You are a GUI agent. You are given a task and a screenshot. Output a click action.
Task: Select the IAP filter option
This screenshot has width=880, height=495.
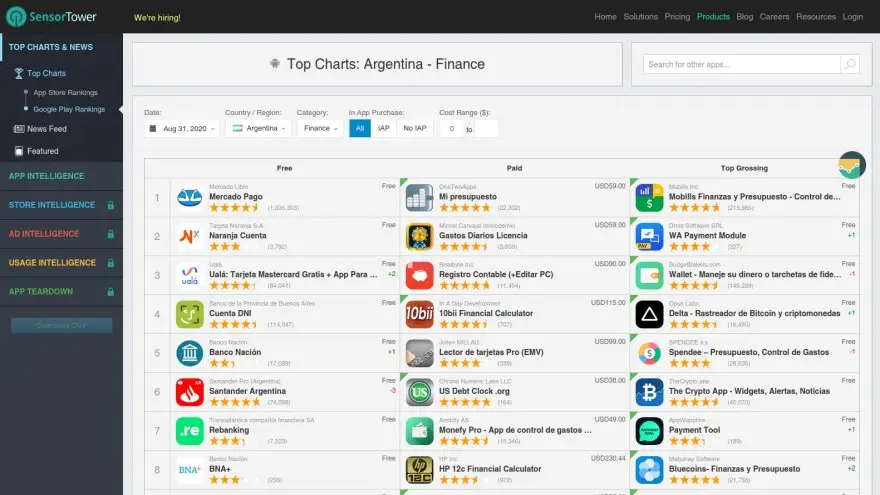[383, 129]
